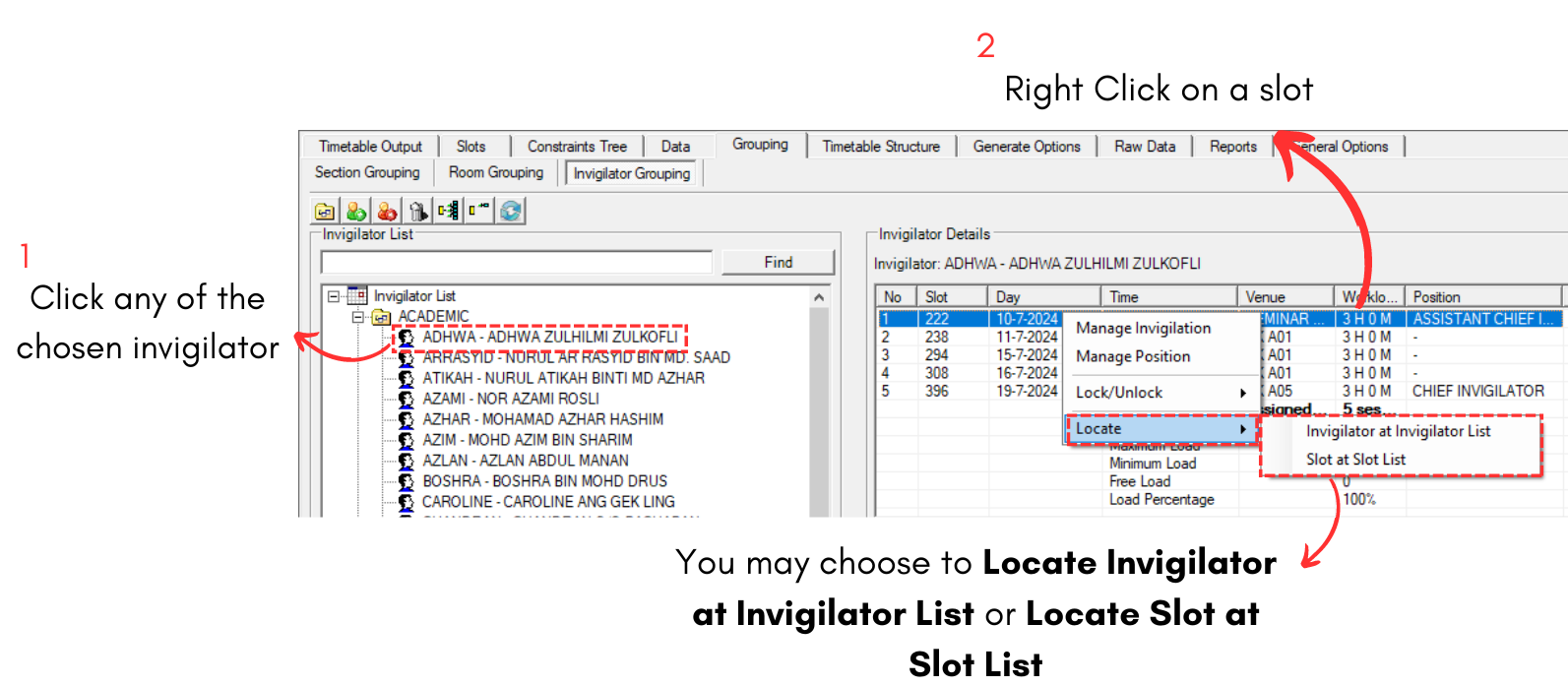Click the remove invigilator icon (red person)
1568x687 pixels.
tap(387, 211)
